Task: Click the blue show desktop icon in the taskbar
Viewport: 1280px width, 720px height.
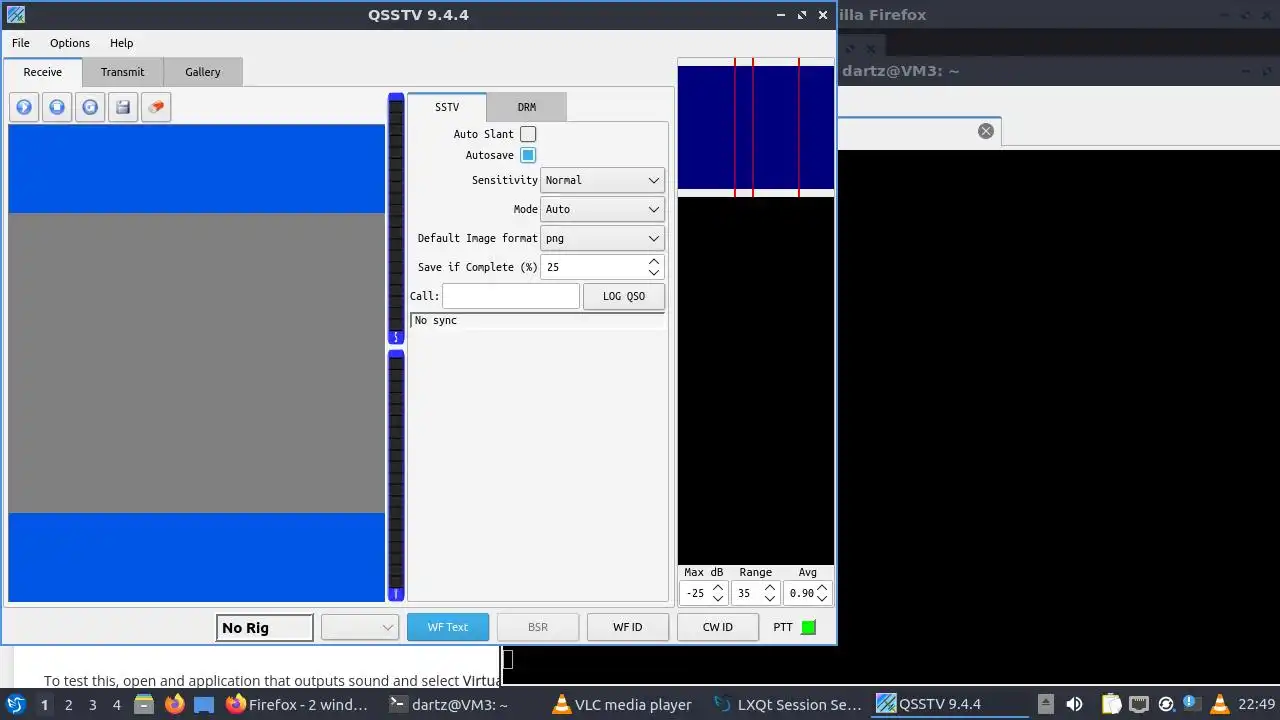Action: click(204, 704)
